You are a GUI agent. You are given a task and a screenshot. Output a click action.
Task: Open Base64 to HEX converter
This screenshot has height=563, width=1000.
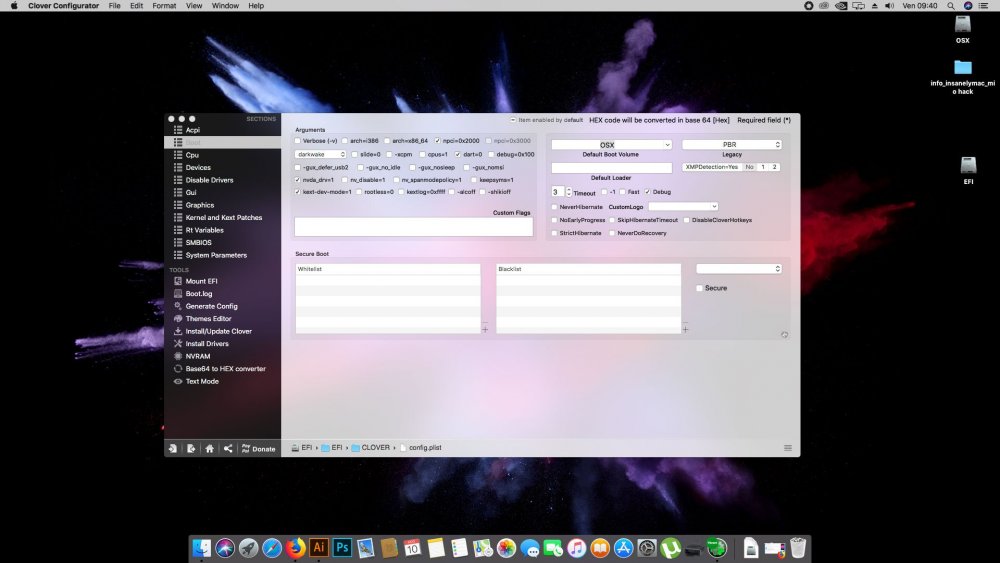pyautogui.click(x=225, y=369)
